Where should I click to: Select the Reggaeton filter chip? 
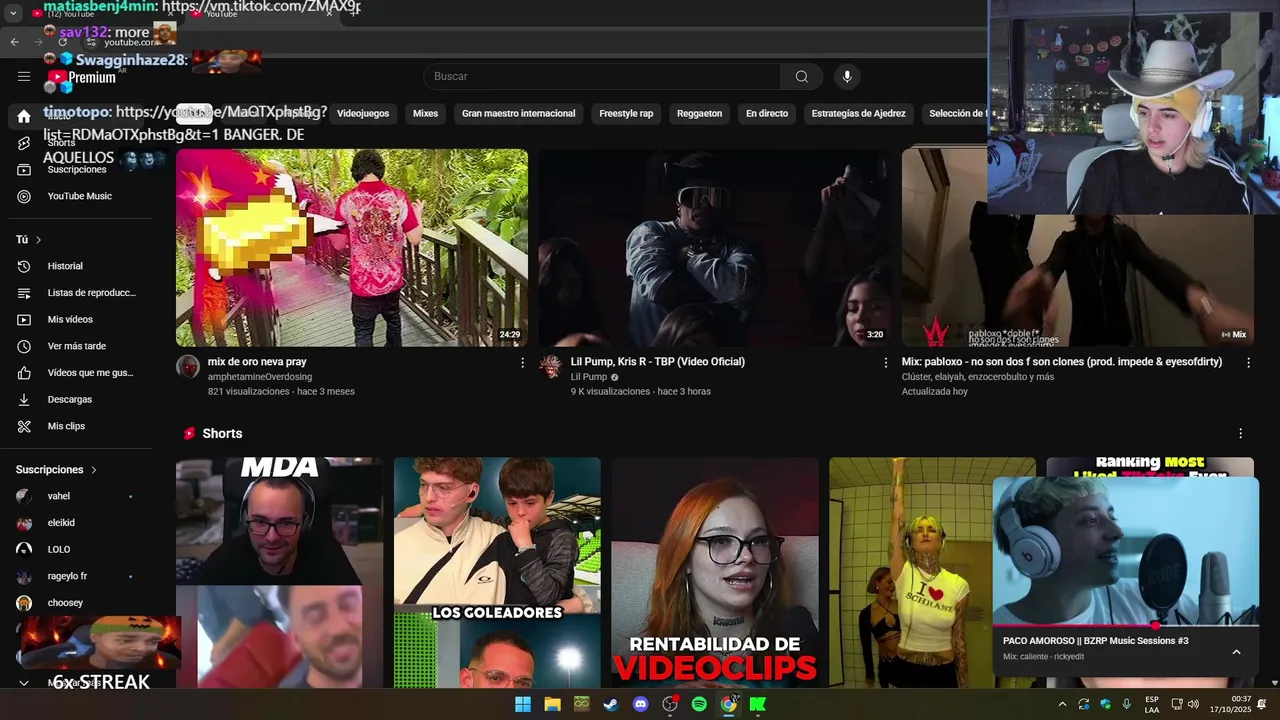point(700,114)
